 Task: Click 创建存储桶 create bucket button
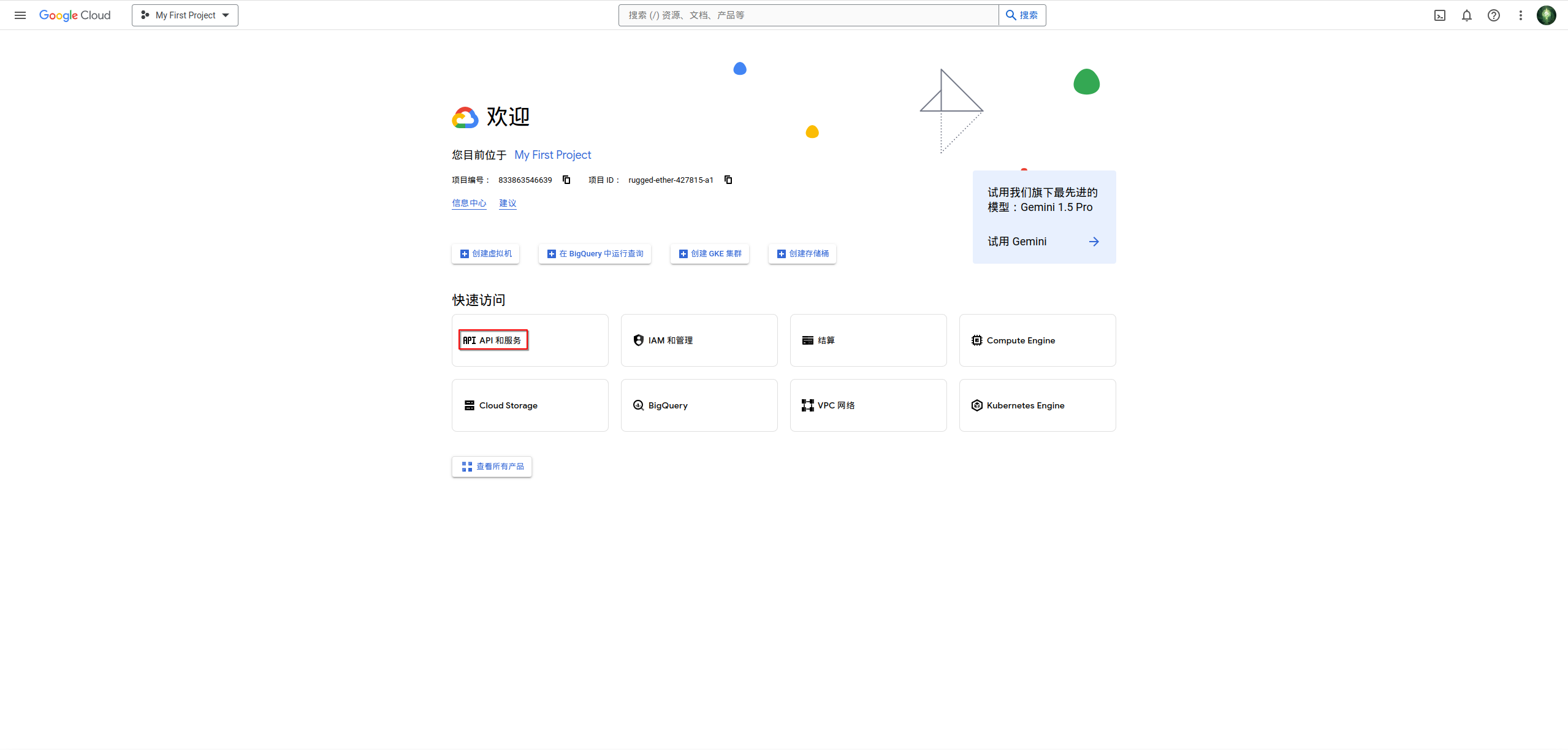[x=802, y=254]
